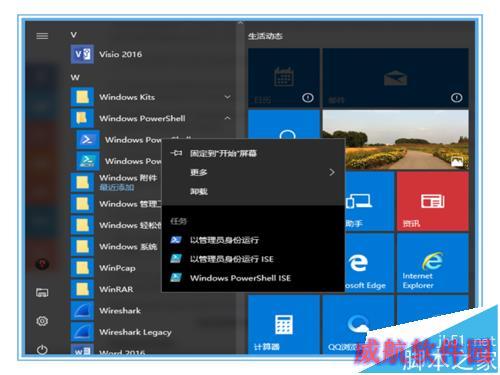
Task: Click the Windows PowerShell folder label
Action: 142,118
